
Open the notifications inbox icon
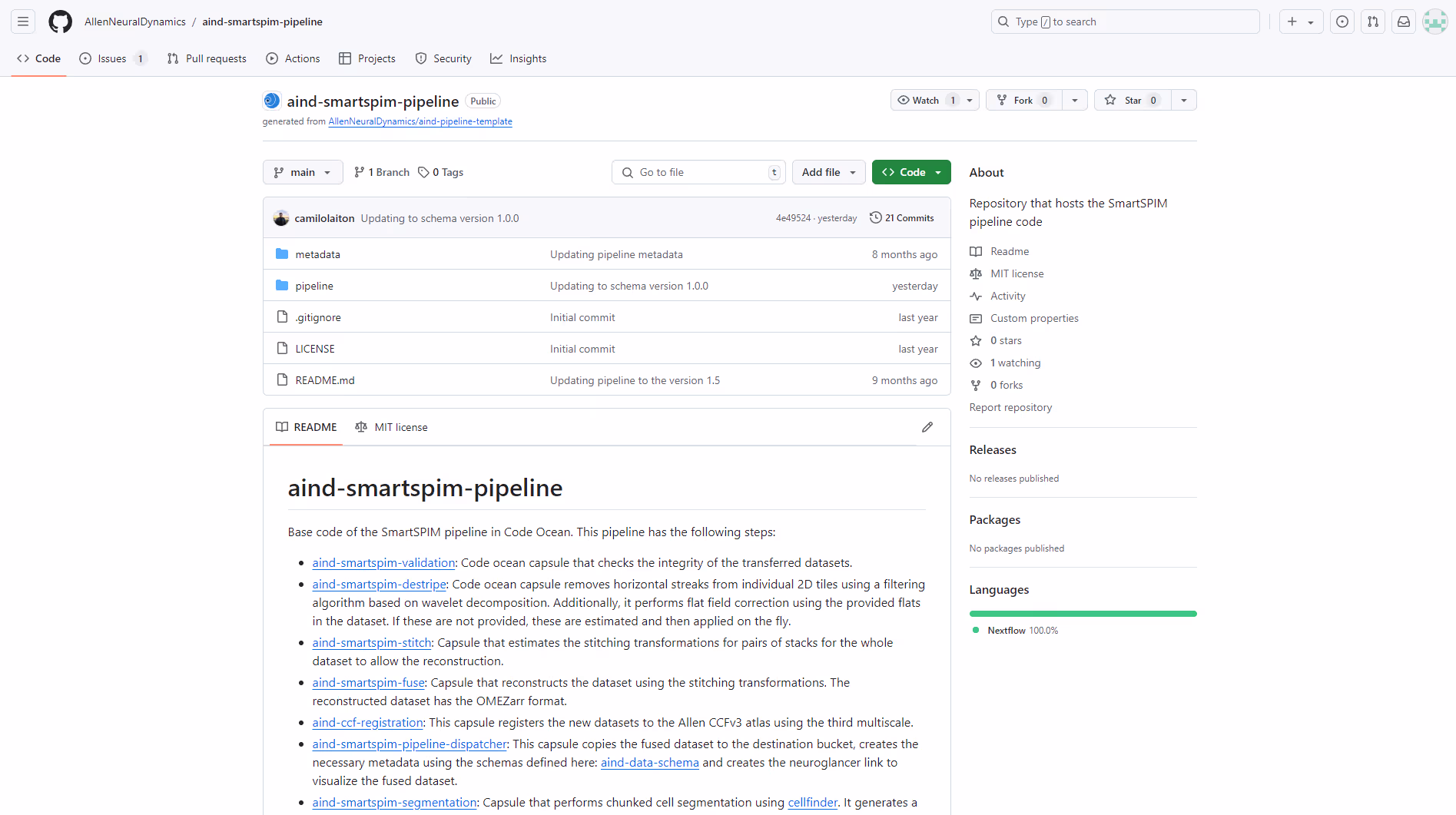pyautogui.click(x=1403, y=22)
